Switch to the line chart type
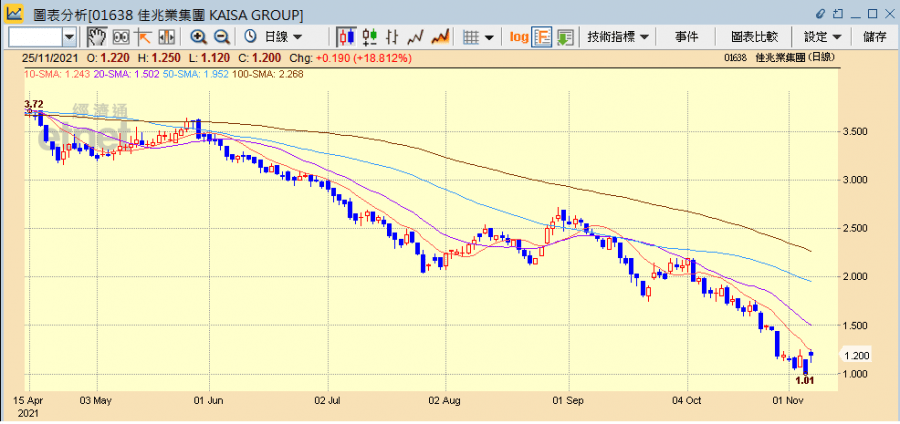Screen dimensions: 900x424 (415, 37)
